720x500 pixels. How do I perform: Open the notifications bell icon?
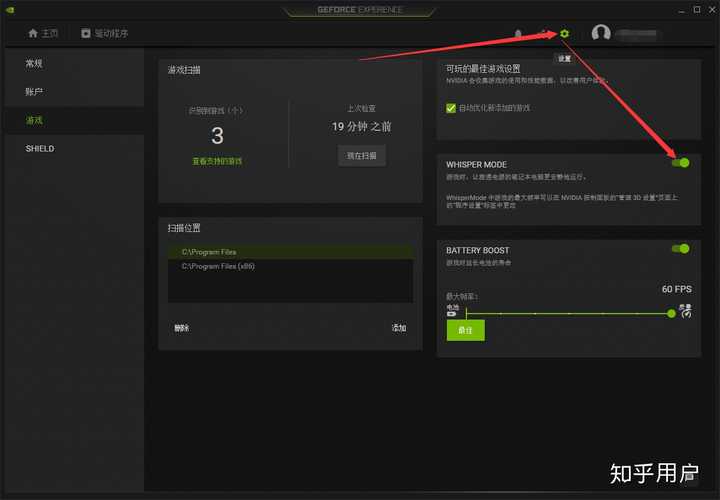(518, 34)
